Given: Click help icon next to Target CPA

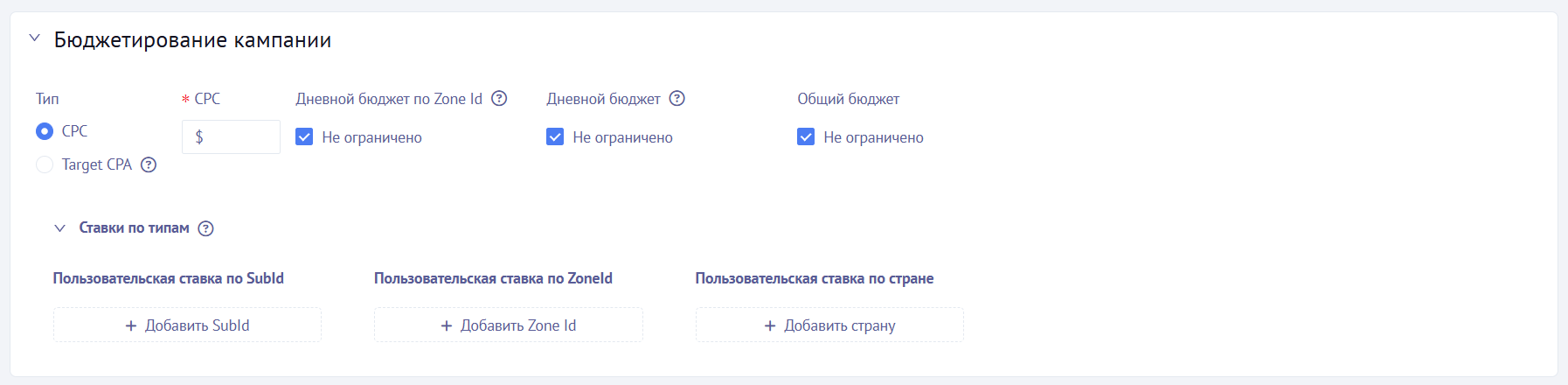Looking at the screenshot, I should 149,164.
